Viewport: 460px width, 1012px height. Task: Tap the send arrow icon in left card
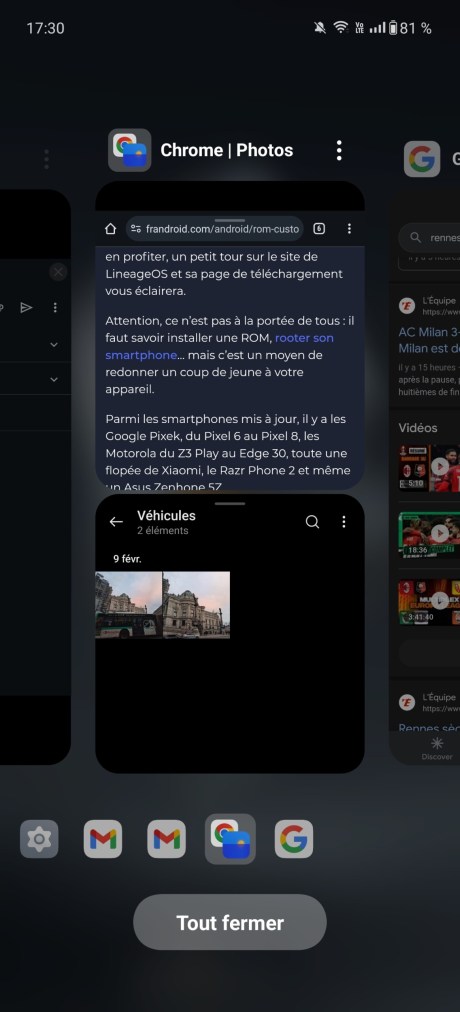[26, 307]
